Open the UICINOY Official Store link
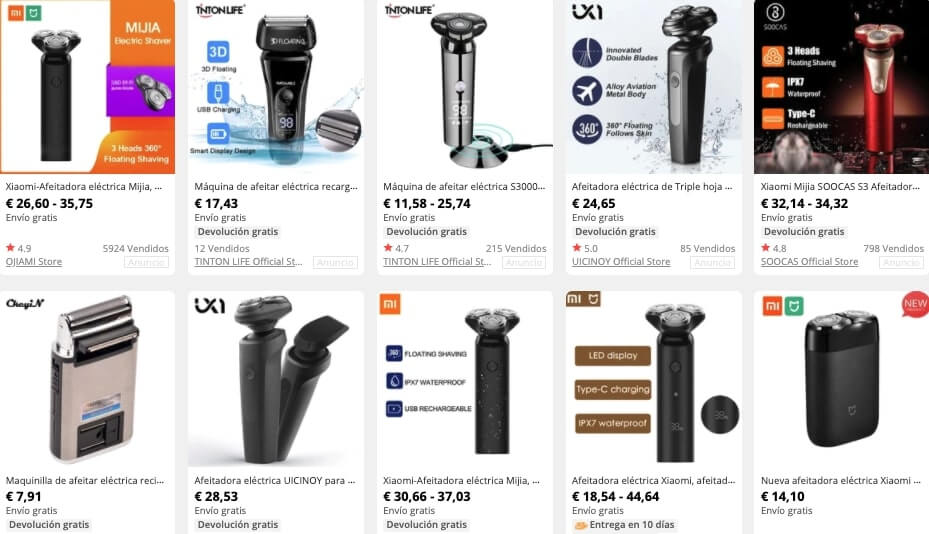The width and height of the screenshot is (929, 534). (621, 261)
